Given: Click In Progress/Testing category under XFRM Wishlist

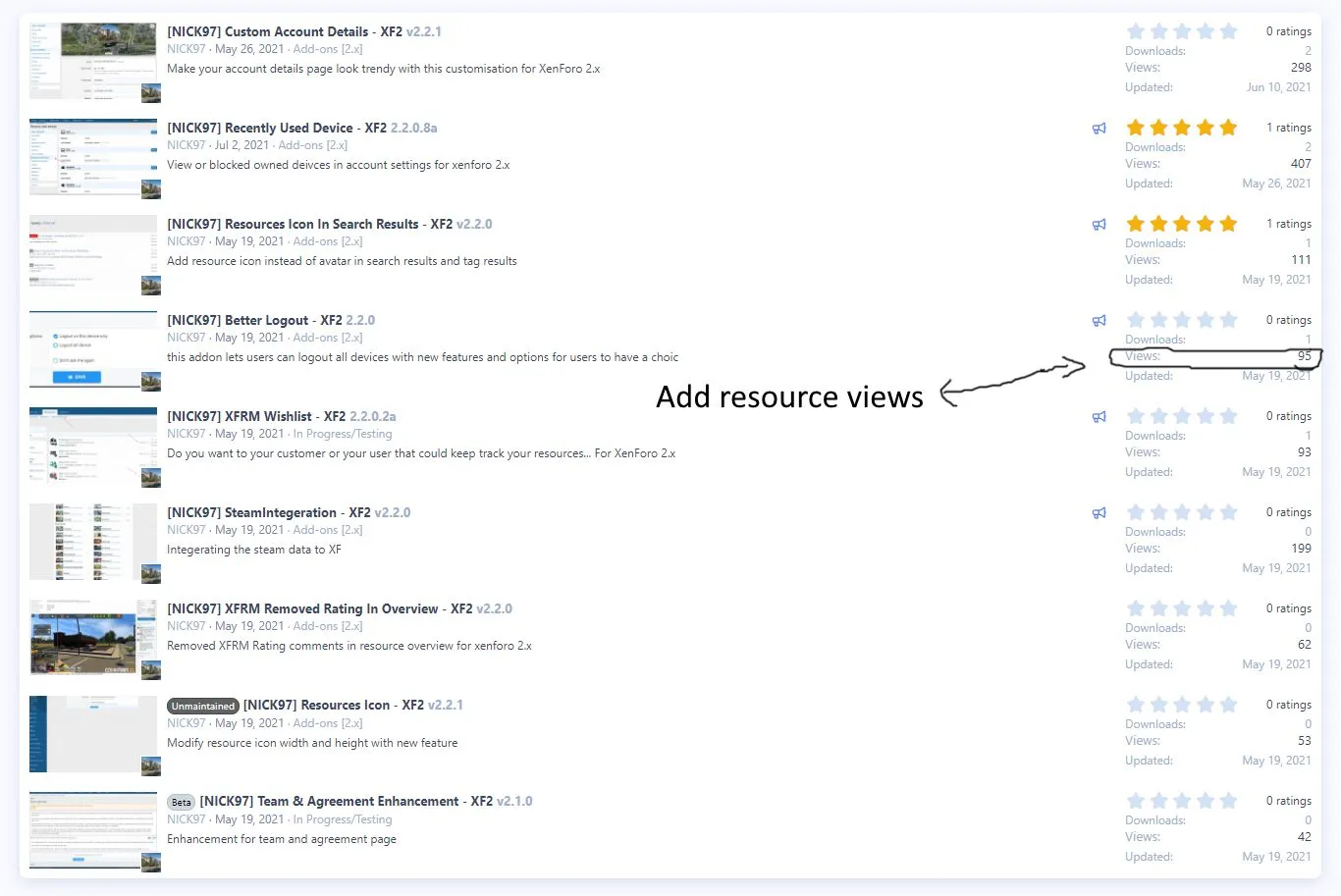Looking at the screenshot, I should click(343, 434).
